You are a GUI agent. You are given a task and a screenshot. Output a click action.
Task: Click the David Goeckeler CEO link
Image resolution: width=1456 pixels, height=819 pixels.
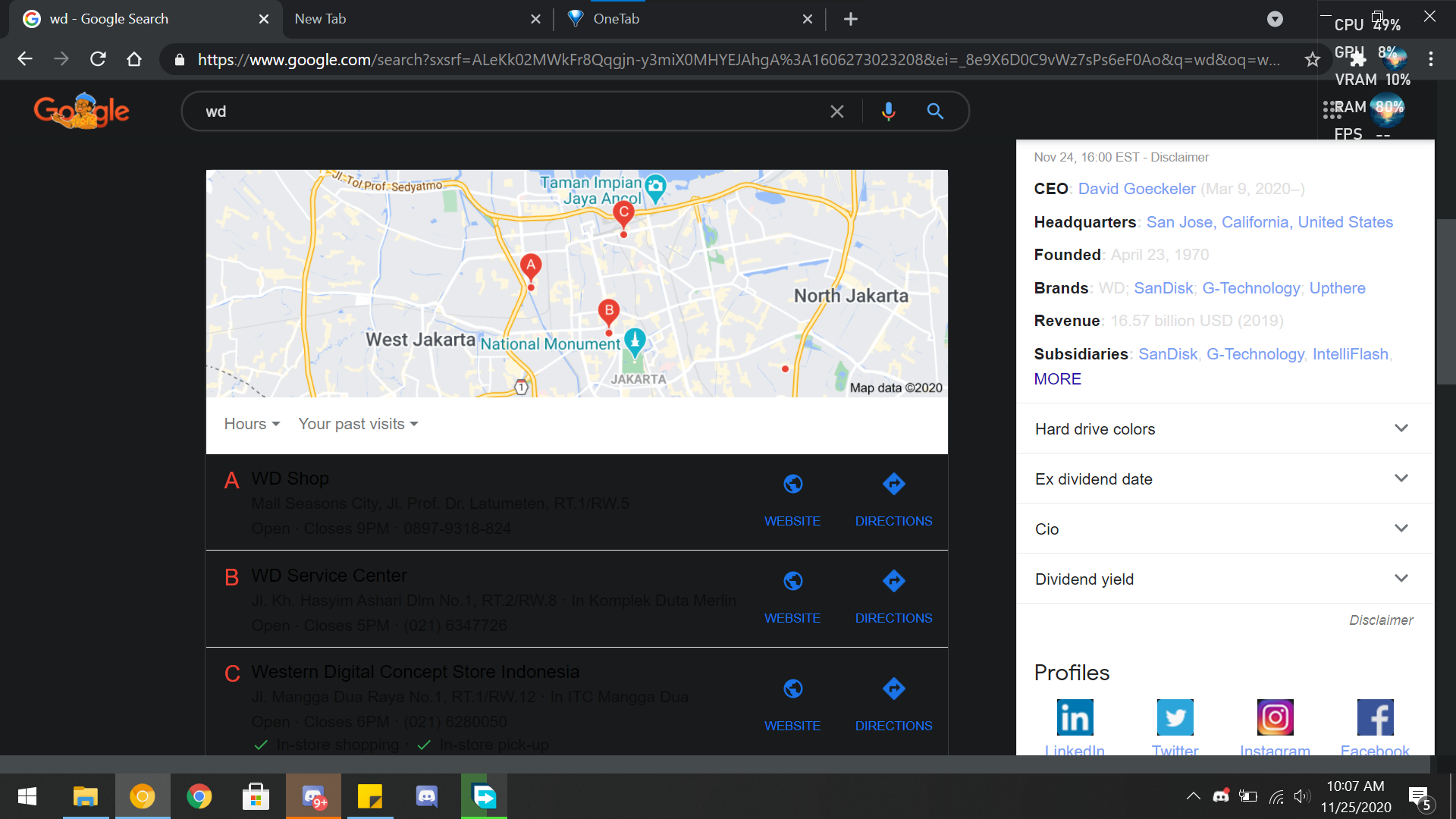tap(1136, 189)
